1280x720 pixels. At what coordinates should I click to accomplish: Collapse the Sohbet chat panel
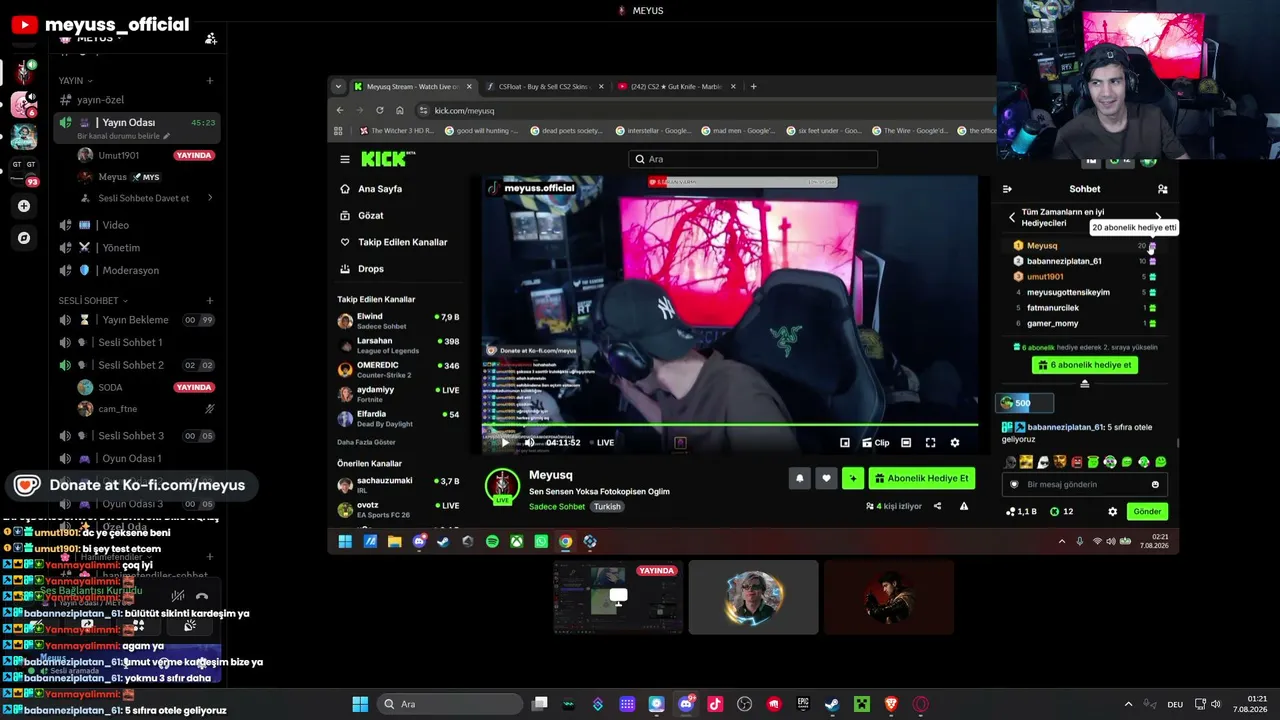(1007, 189)
